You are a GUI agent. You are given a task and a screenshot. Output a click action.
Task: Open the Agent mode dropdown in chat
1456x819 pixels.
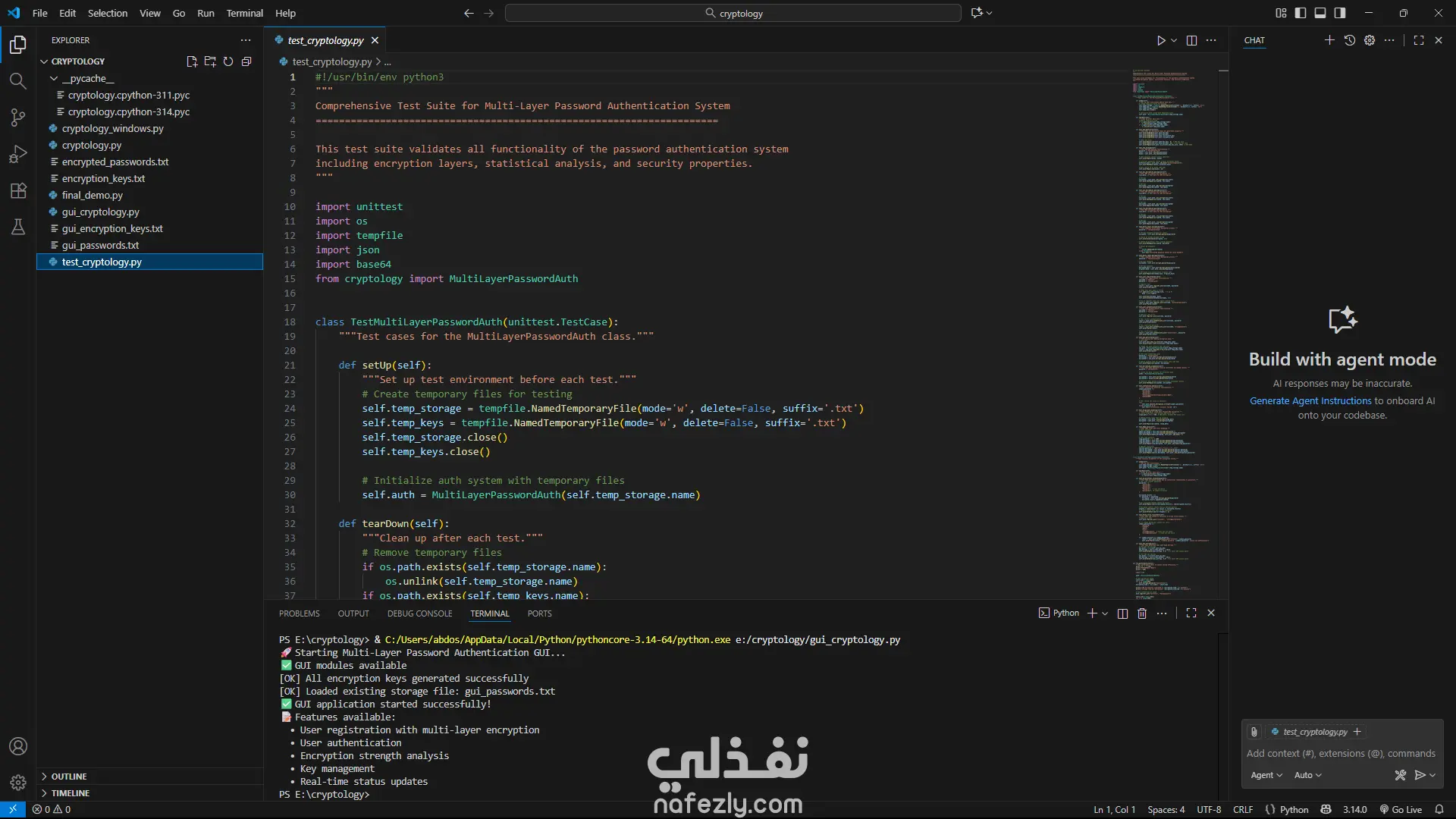1266,775
